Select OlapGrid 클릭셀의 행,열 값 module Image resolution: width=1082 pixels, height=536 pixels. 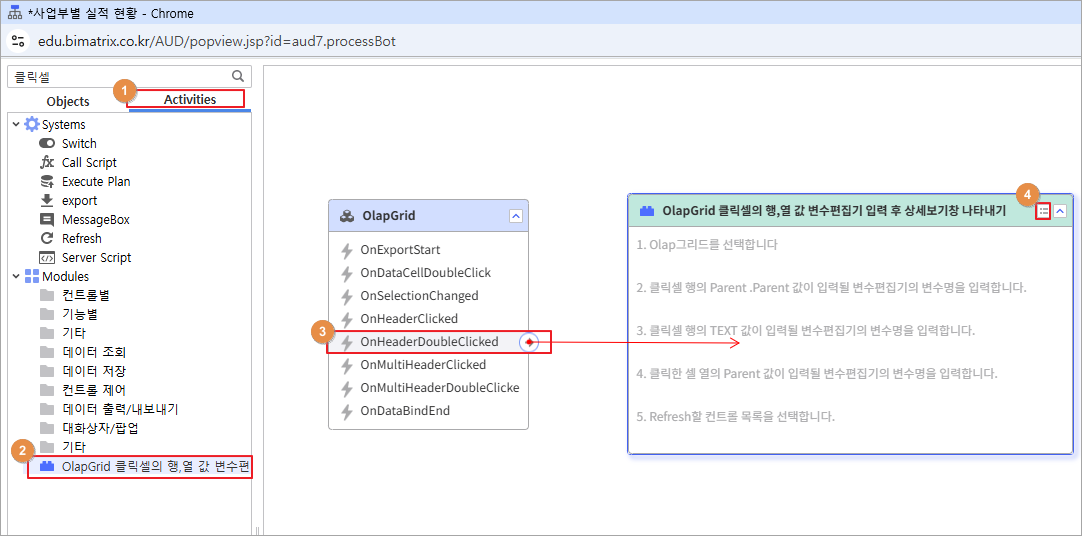155,466
